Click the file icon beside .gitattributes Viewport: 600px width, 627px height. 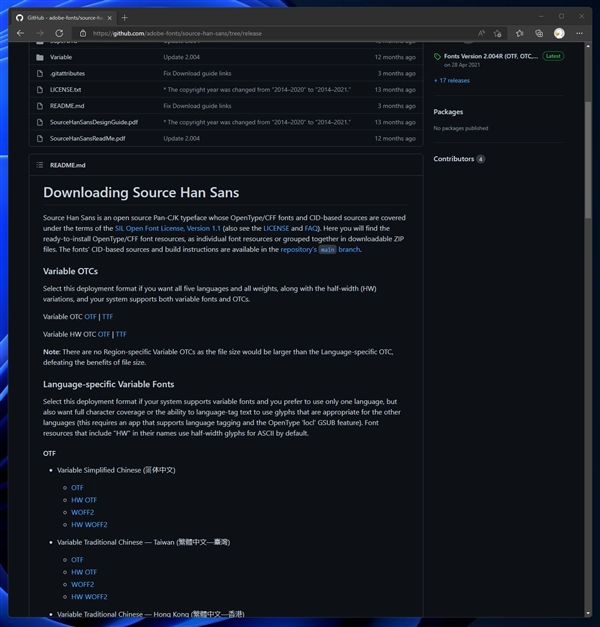click(x=40, y=74)
